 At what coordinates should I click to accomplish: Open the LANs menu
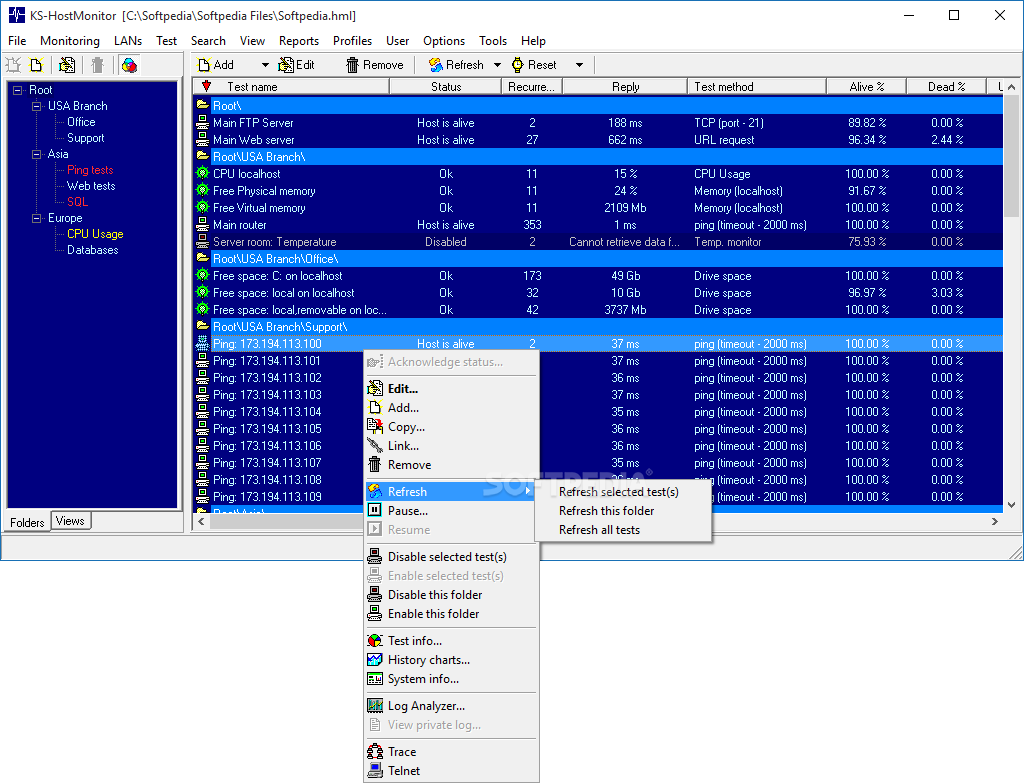(x=128, y=40)
